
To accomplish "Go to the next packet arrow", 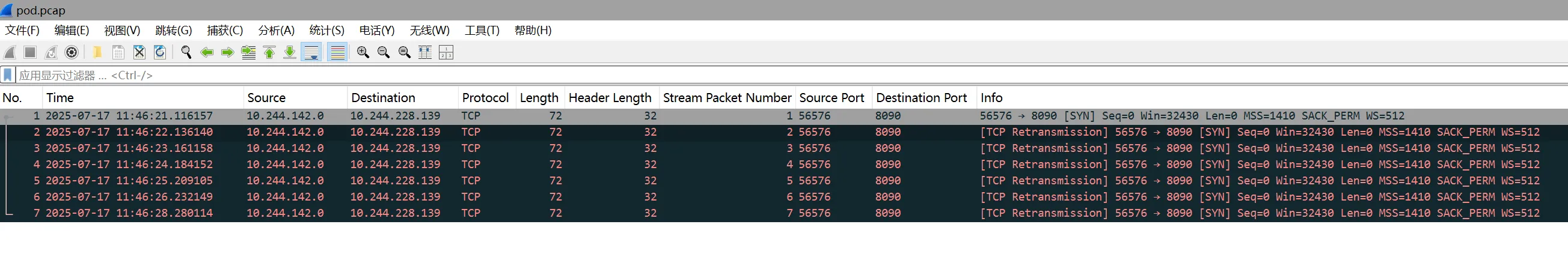I will pos(228,52).
